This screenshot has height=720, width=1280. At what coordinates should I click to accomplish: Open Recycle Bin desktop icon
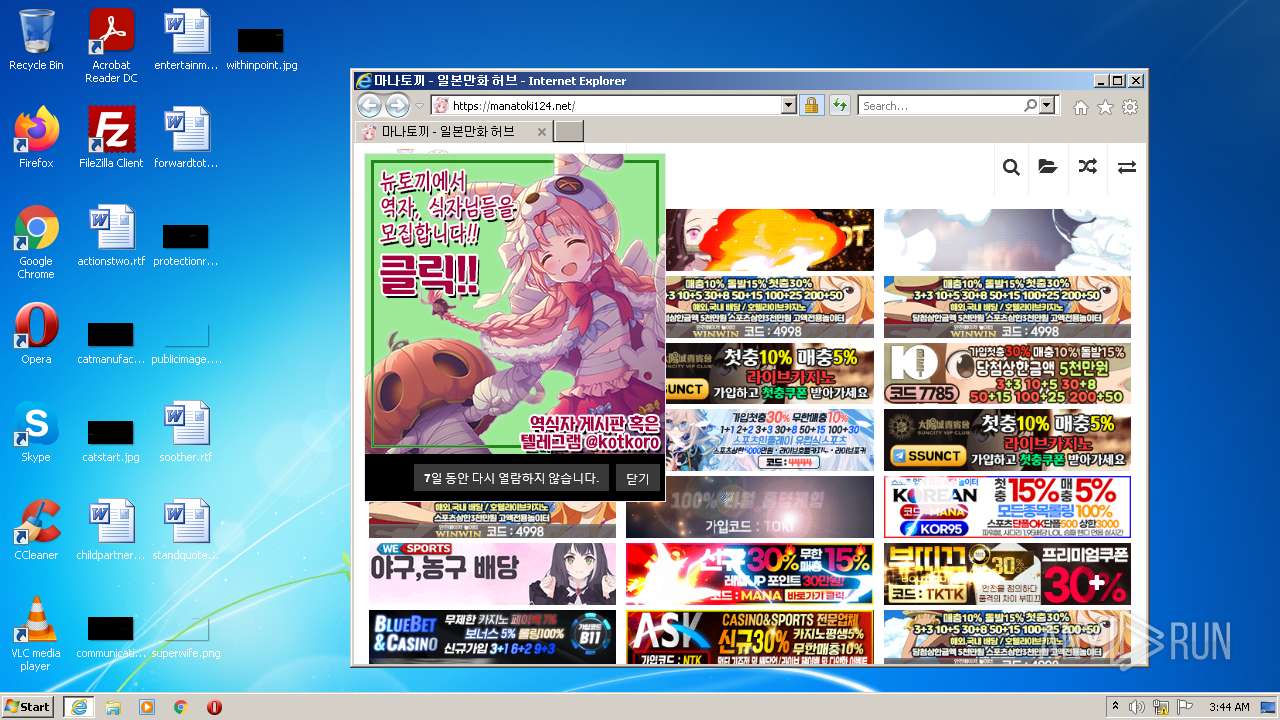tap(36, 40)
